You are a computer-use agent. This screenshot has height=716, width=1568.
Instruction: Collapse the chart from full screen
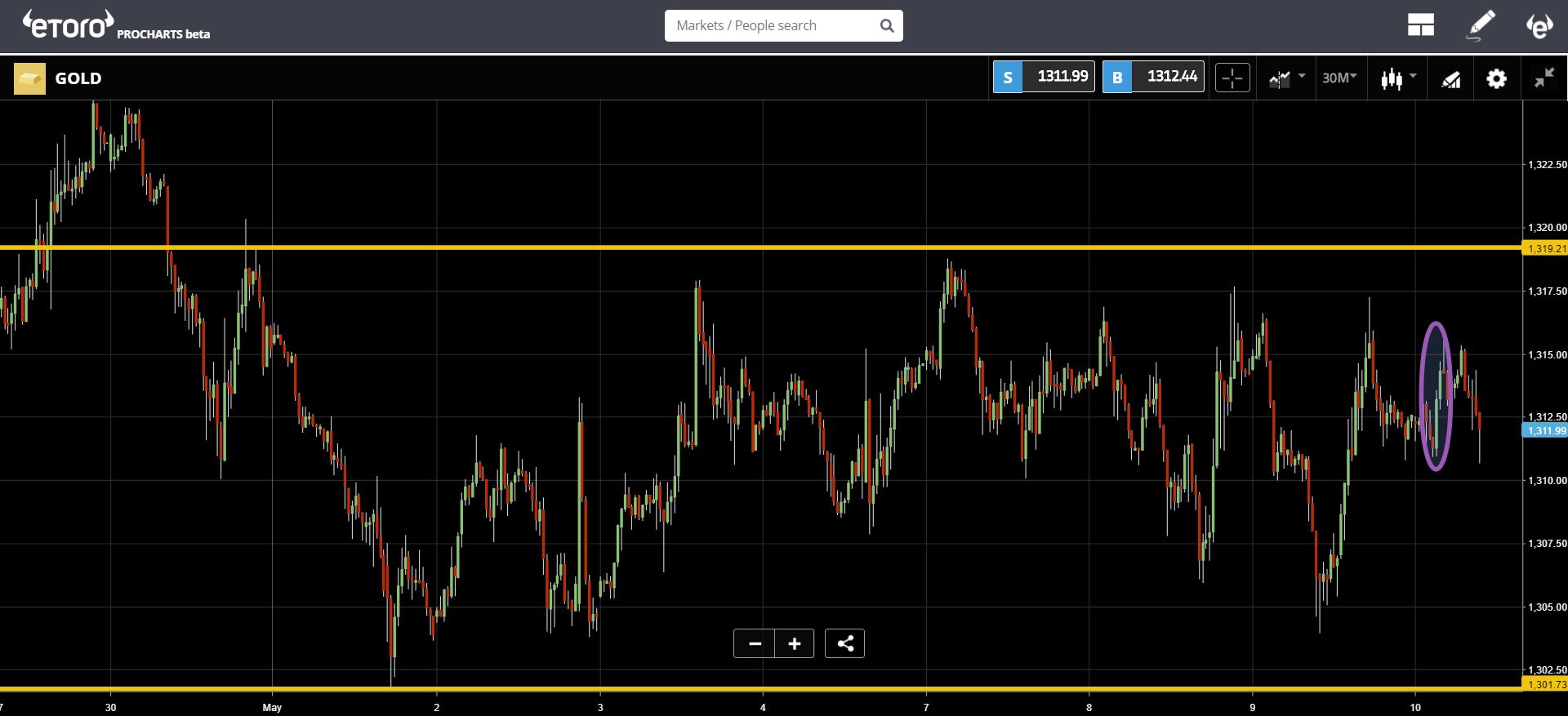coord(1543,78)
